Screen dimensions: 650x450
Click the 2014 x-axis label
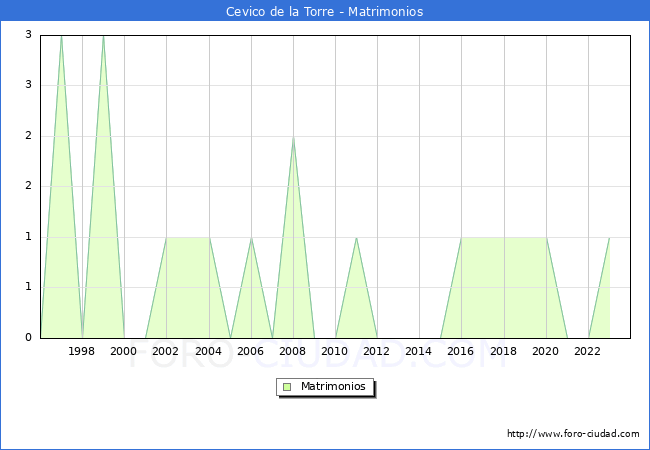click(419, 351)
